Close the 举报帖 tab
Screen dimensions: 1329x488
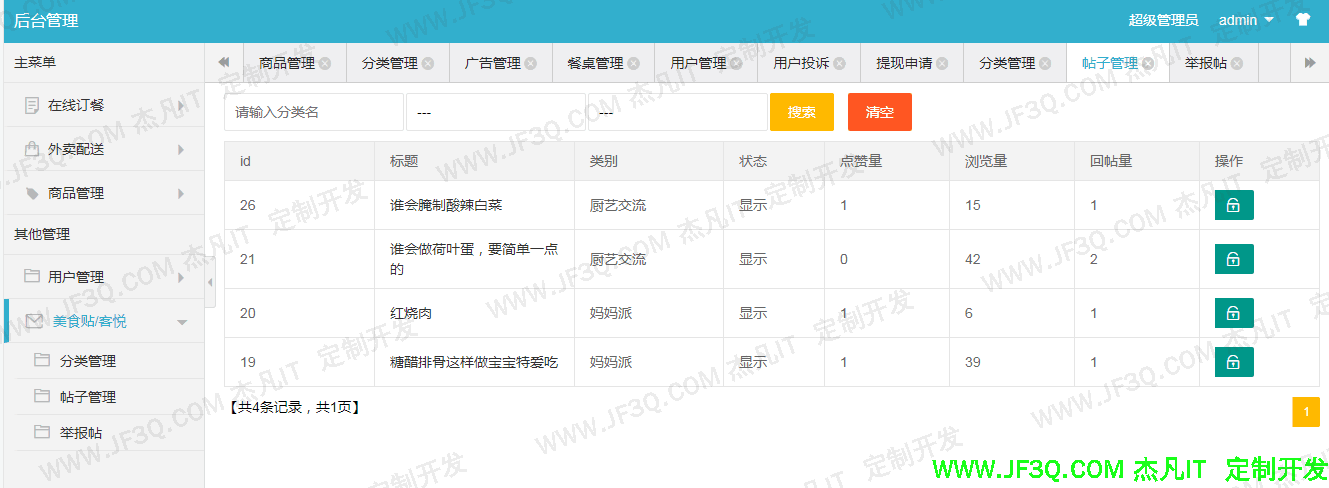point(1237,63)
